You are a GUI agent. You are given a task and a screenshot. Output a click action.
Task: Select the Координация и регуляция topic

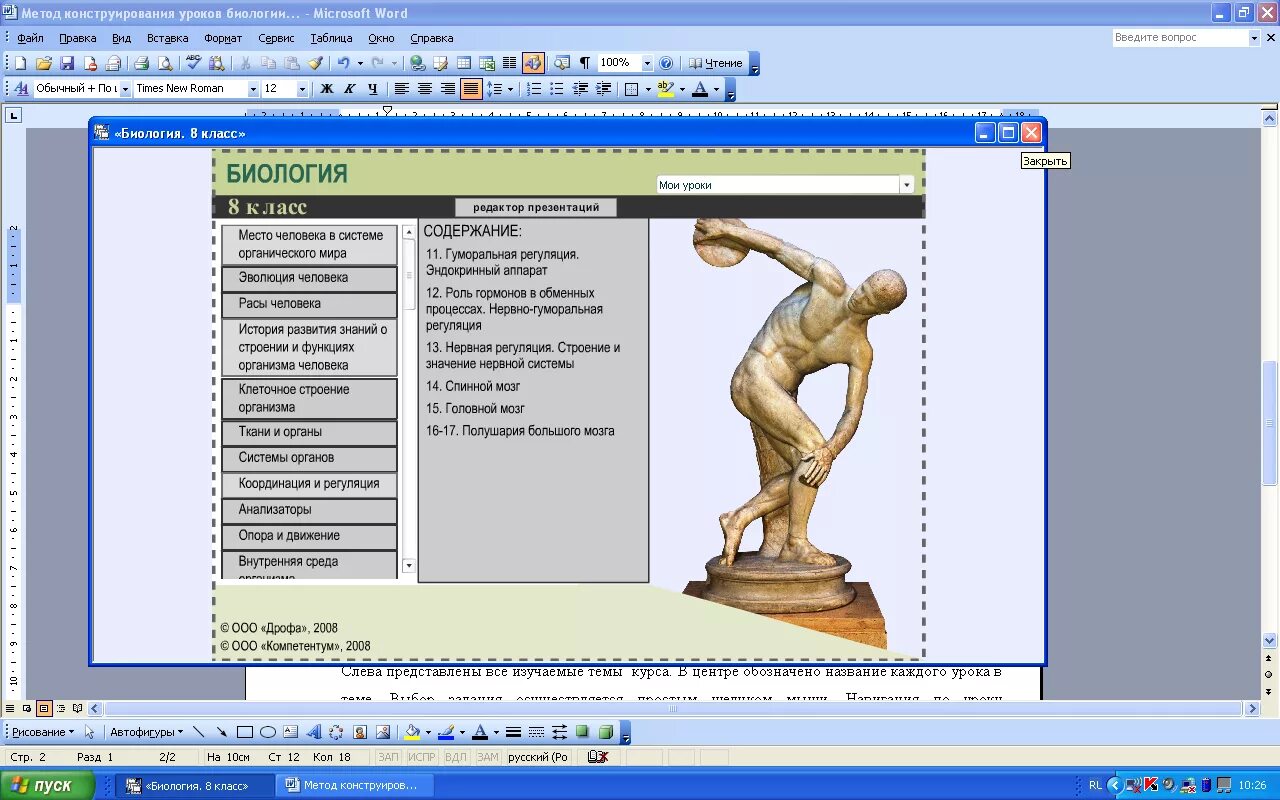click(x=309, y=485)
